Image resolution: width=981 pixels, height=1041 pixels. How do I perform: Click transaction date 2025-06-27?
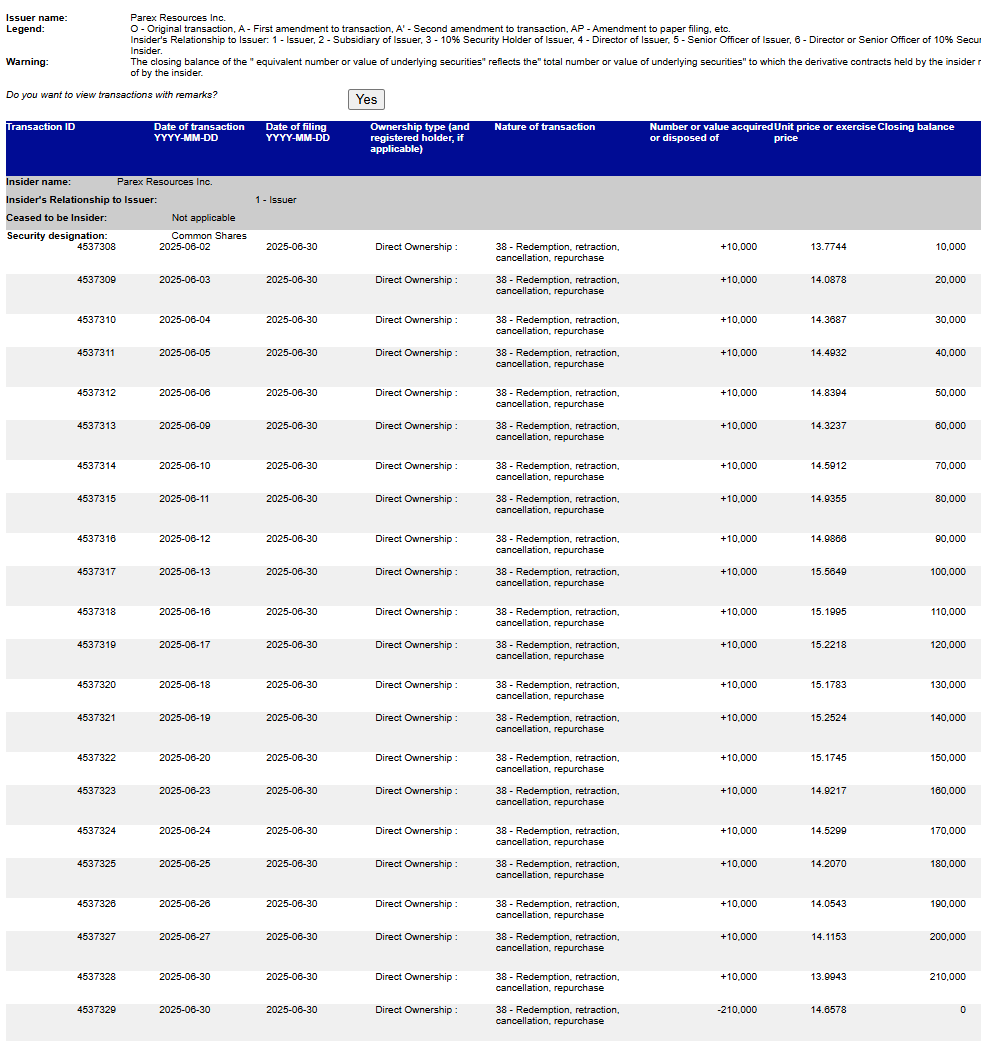coord(185,937)
